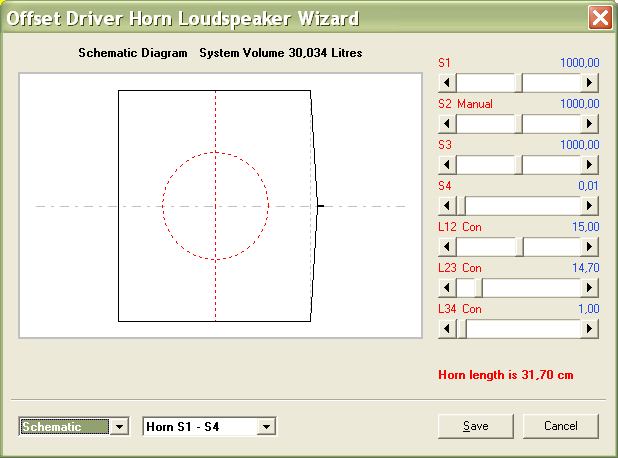The image size is (618, 458).
Task: Decrease S3 using left arrow
Action: tap(447, 165)
